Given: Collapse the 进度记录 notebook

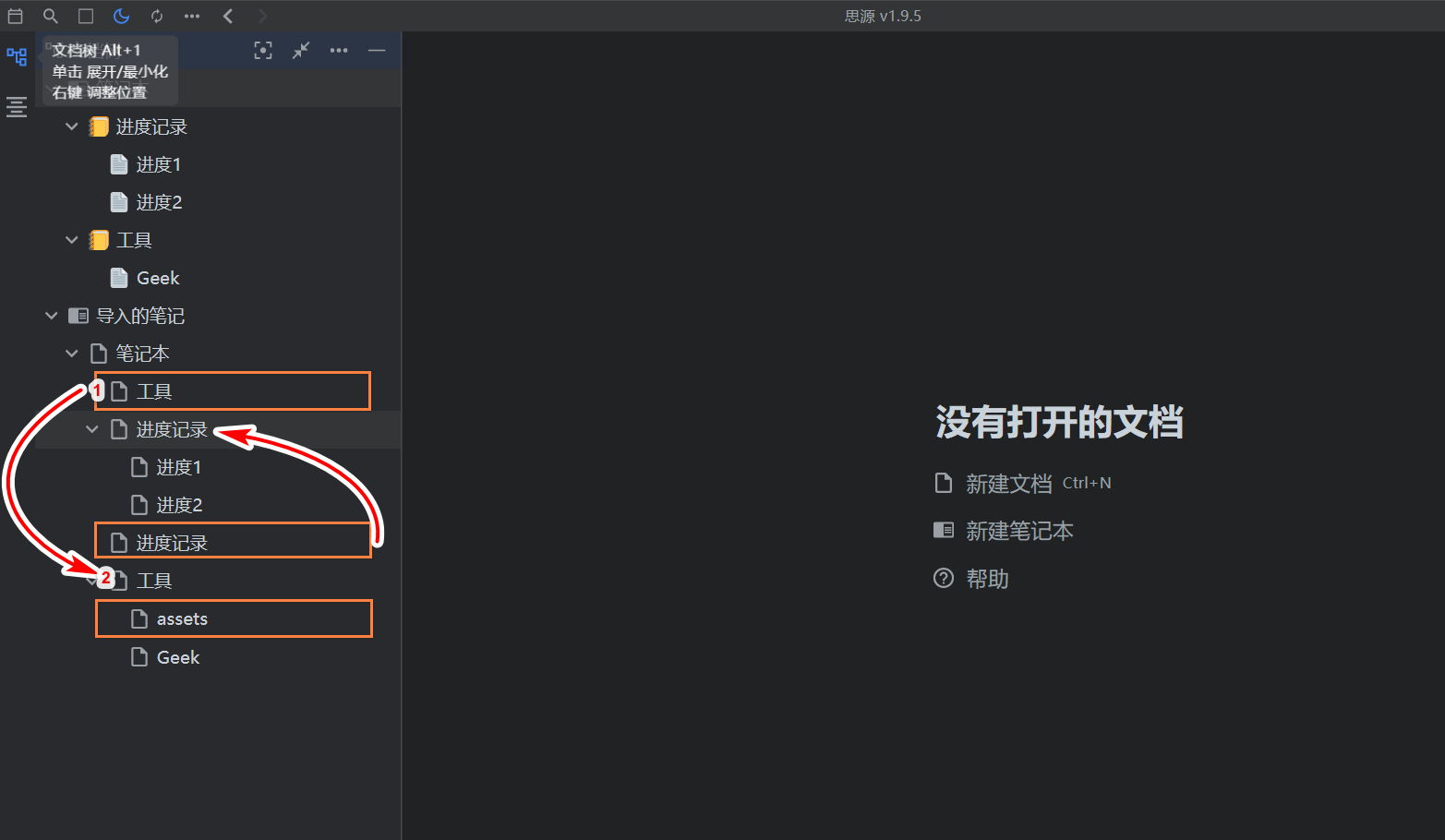Looking at the screenshot, I should tap(71, 126).
